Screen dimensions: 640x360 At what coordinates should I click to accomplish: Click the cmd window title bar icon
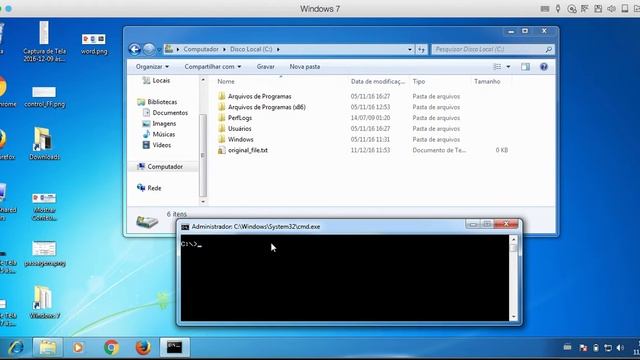point(185,227)
